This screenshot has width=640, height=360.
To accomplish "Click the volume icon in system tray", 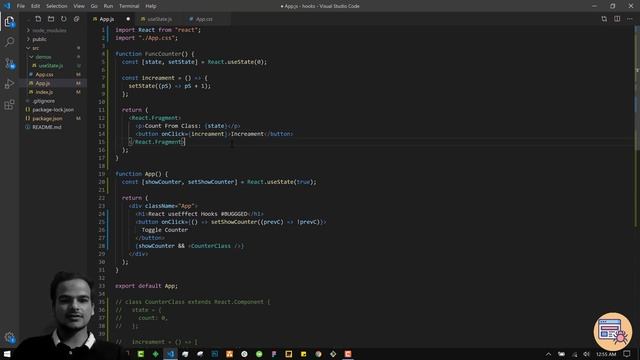I will [x=587, y=354].
